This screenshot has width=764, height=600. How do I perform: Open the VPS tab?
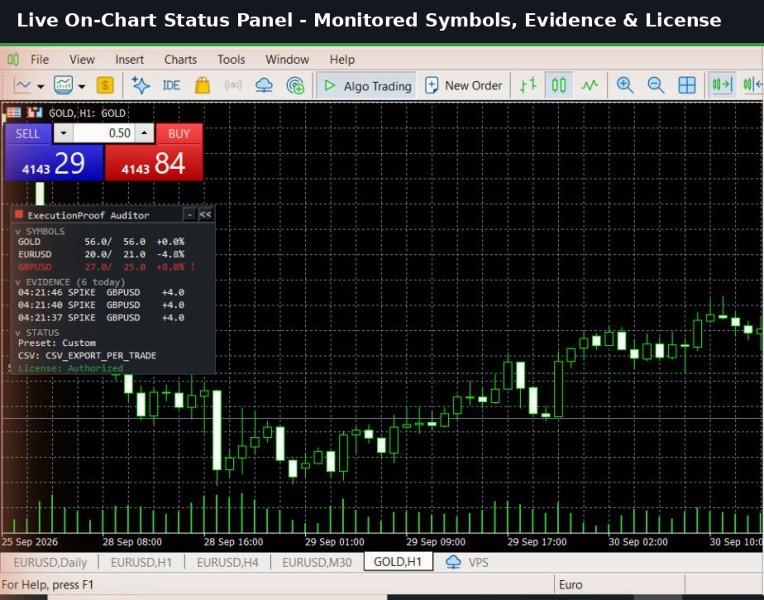pos(467,562)
